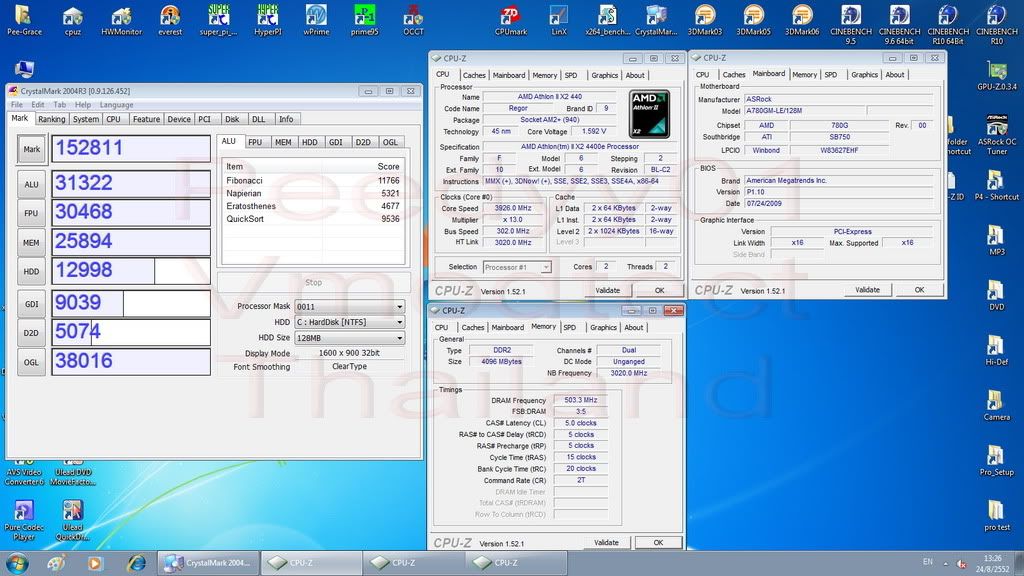Expand the Processor Mask dropdown
Screen dimensions: 1024x576
pyautogui.click(x=349, y=307)
